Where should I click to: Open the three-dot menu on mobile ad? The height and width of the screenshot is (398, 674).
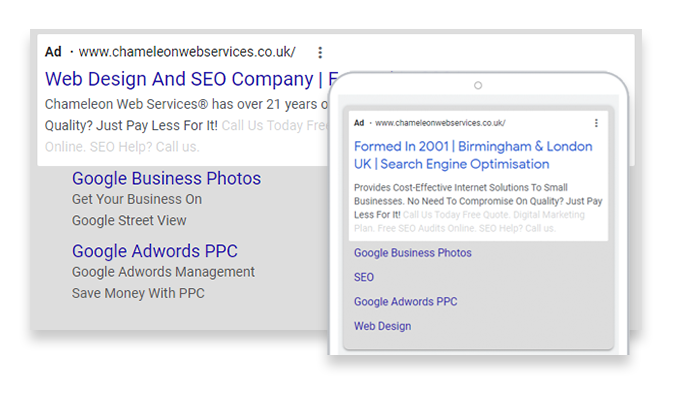tap(596, 123)
